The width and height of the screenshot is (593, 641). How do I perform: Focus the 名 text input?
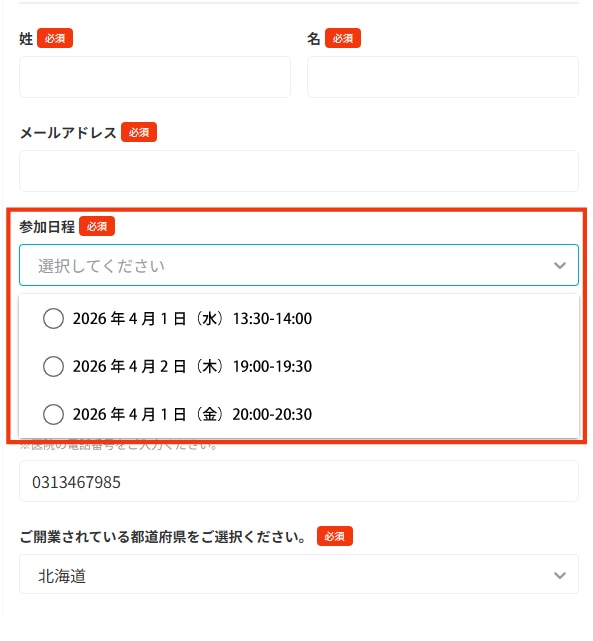click(x=443, y=77)
